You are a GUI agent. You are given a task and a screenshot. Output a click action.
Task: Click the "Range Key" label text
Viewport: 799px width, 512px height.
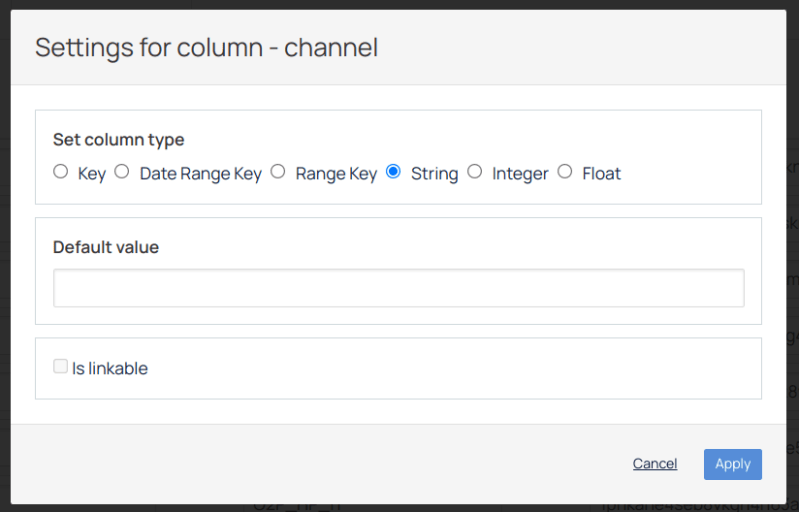(336, 174)
